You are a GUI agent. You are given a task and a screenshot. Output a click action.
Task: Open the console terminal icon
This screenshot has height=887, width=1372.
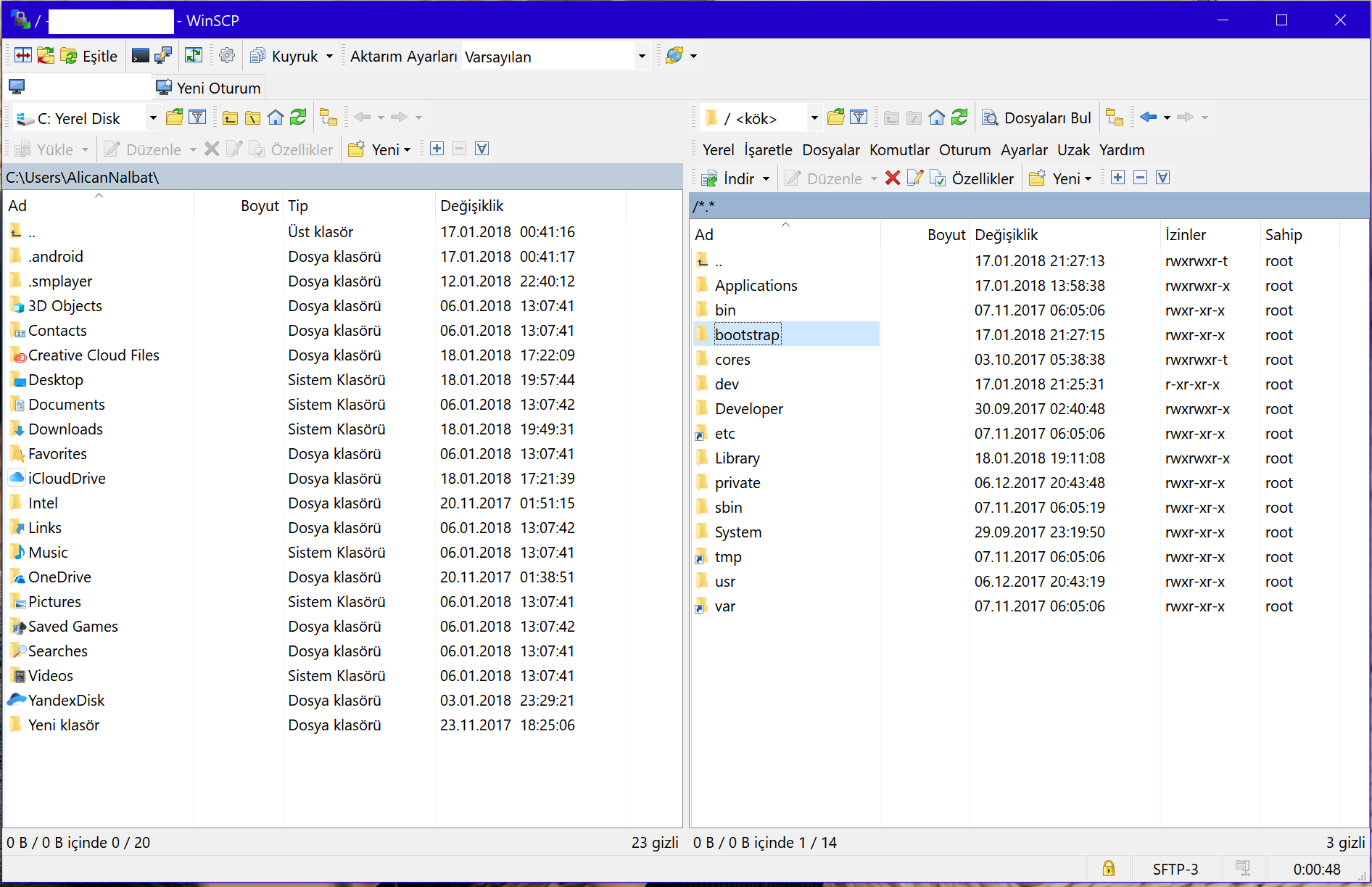[141, 56]
